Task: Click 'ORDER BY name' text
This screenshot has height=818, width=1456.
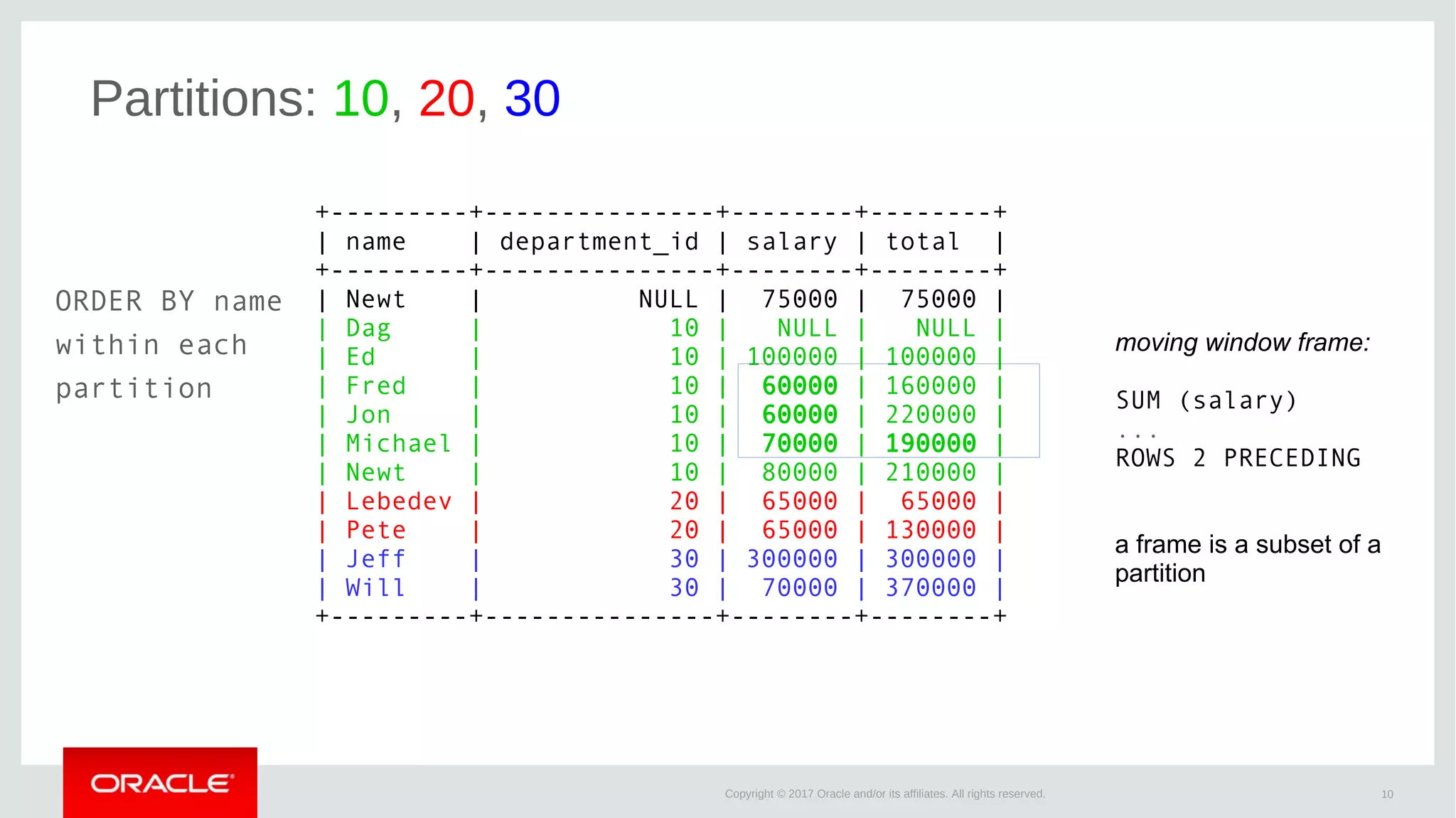Action: pyautogui.click(x=168, y=302)
